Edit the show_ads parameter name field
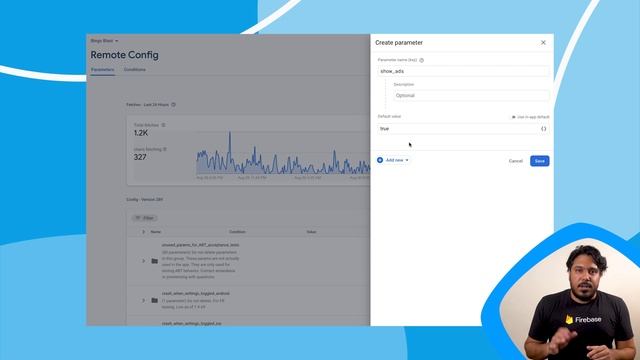This screenshot has height=360, width=640. tap(463, 71)
